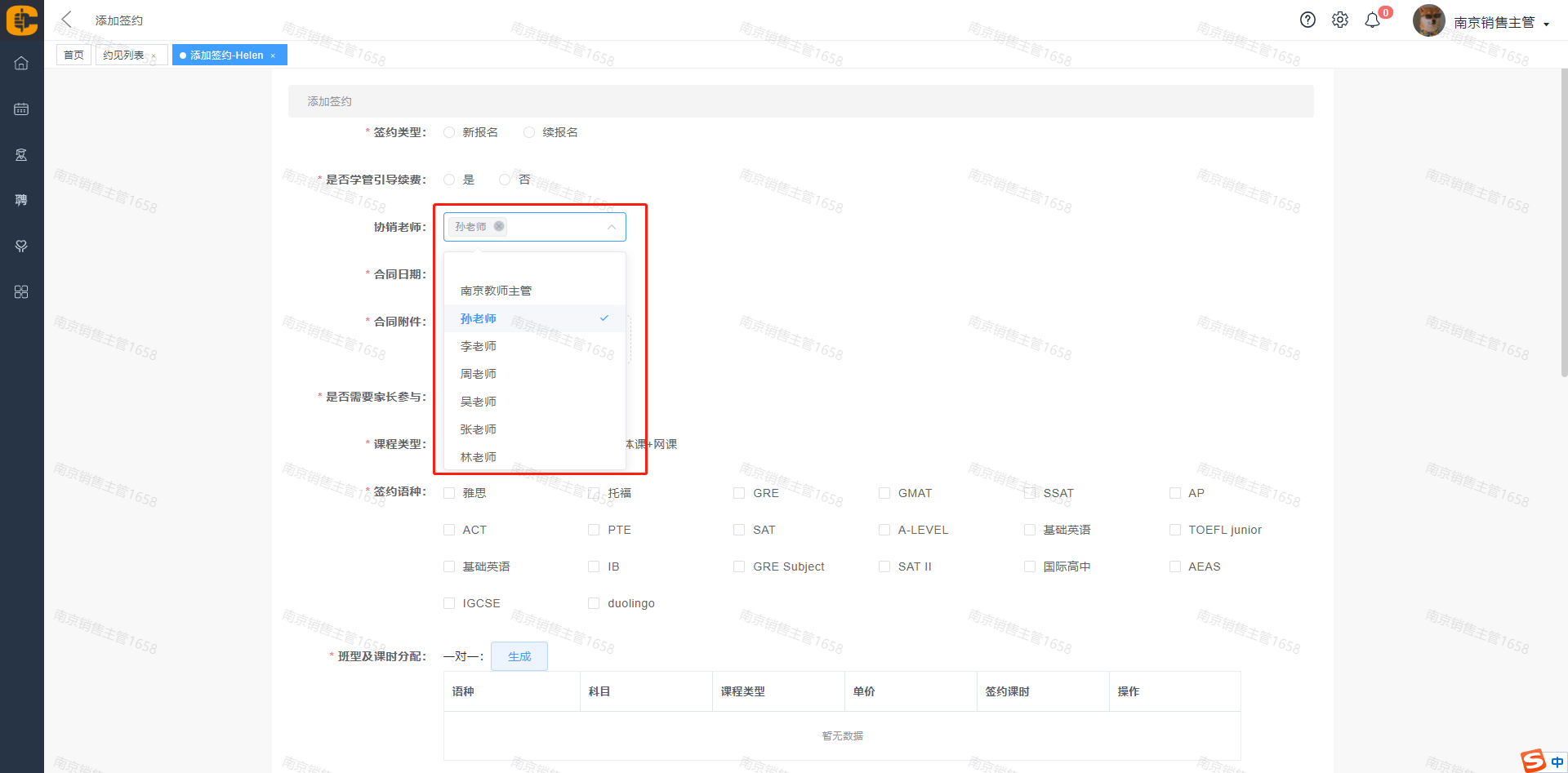Open the help question mark icon
The width and height of the screenshot is (1568, 773).
pyautogui.click(x=1307, y=20)
